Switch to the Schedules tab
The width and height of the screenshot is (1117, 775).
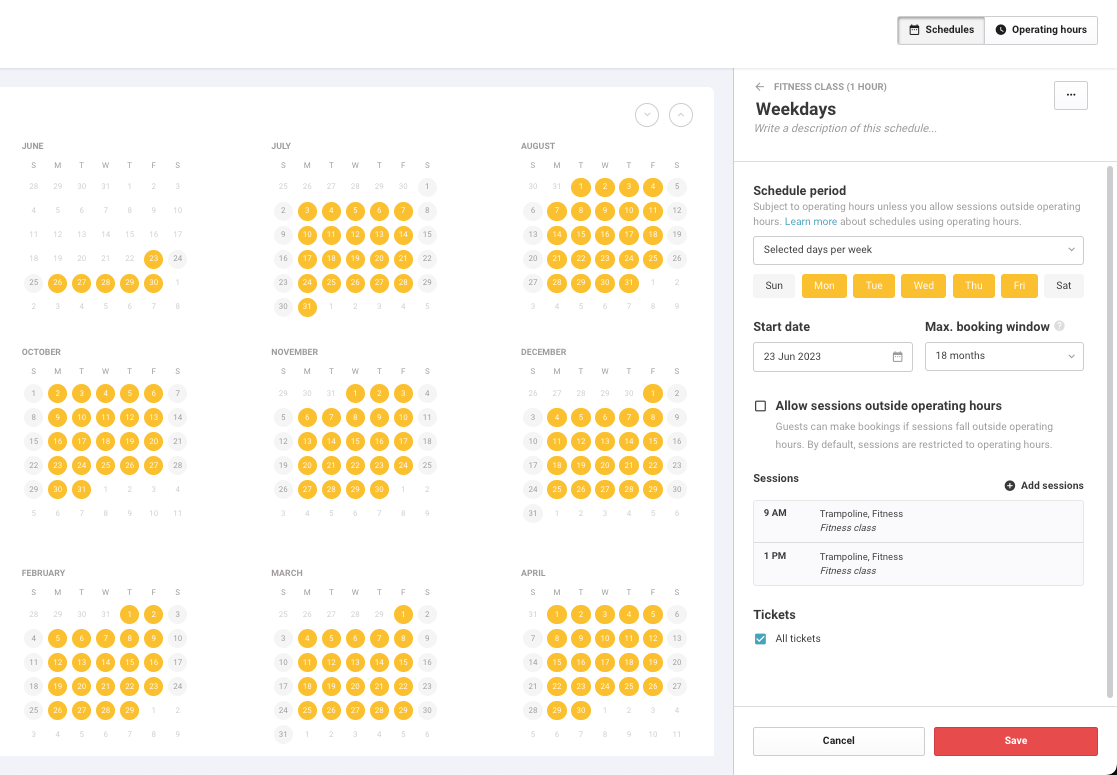(941, 30)
